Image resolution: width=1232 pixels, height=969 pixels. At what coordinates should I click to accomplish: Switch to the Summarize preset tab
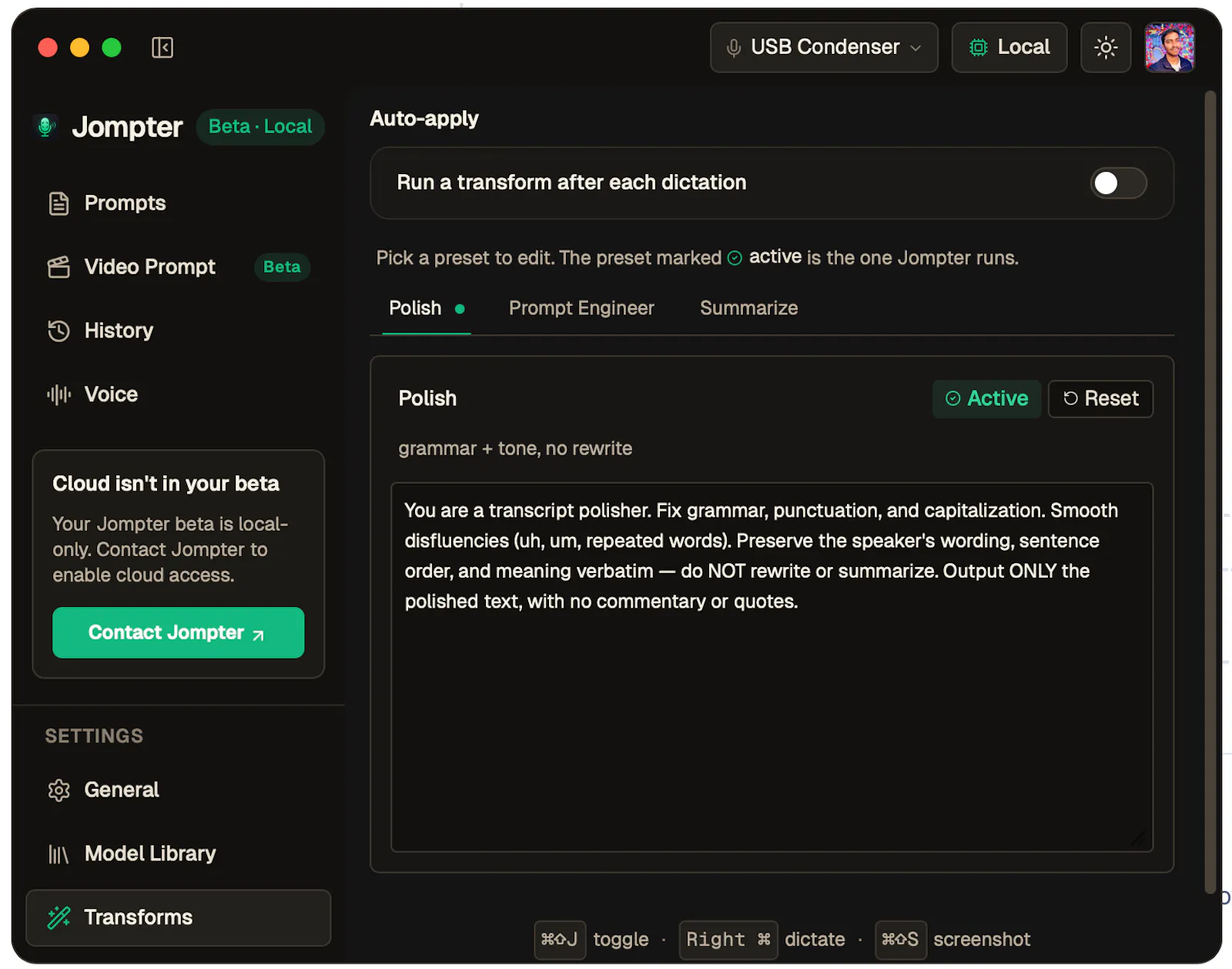pos(748,309)
